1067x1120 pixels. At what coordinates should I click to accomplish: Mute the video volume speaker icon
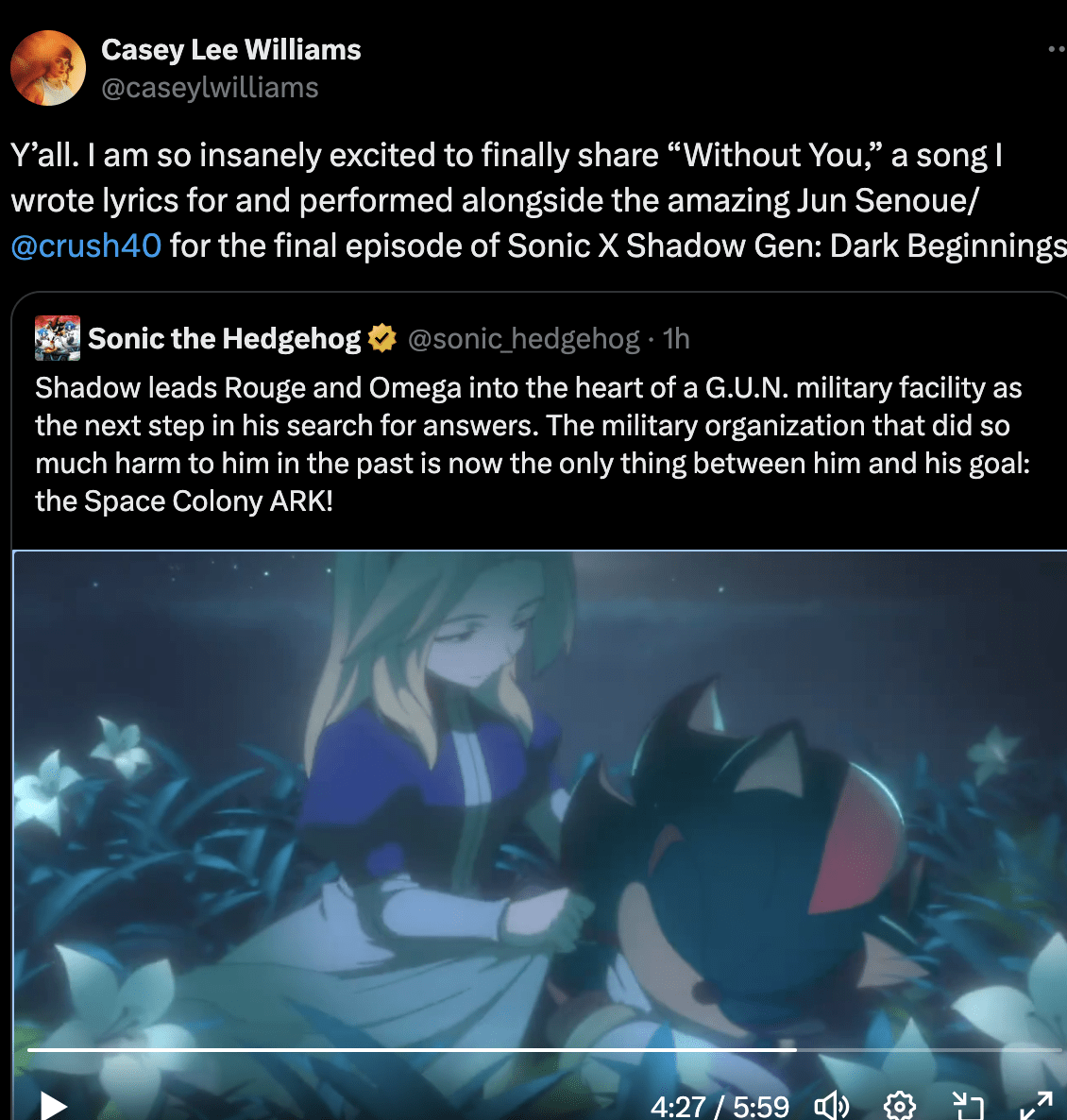(x=831, y=1106)
